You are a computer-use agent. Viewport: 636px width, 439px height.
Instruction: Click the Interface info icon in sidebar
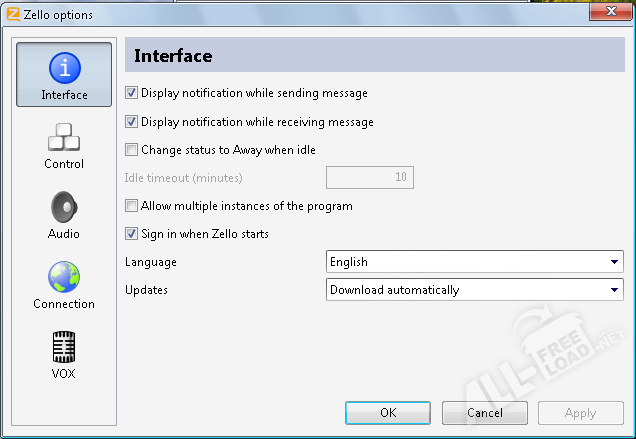pos(65,68)
